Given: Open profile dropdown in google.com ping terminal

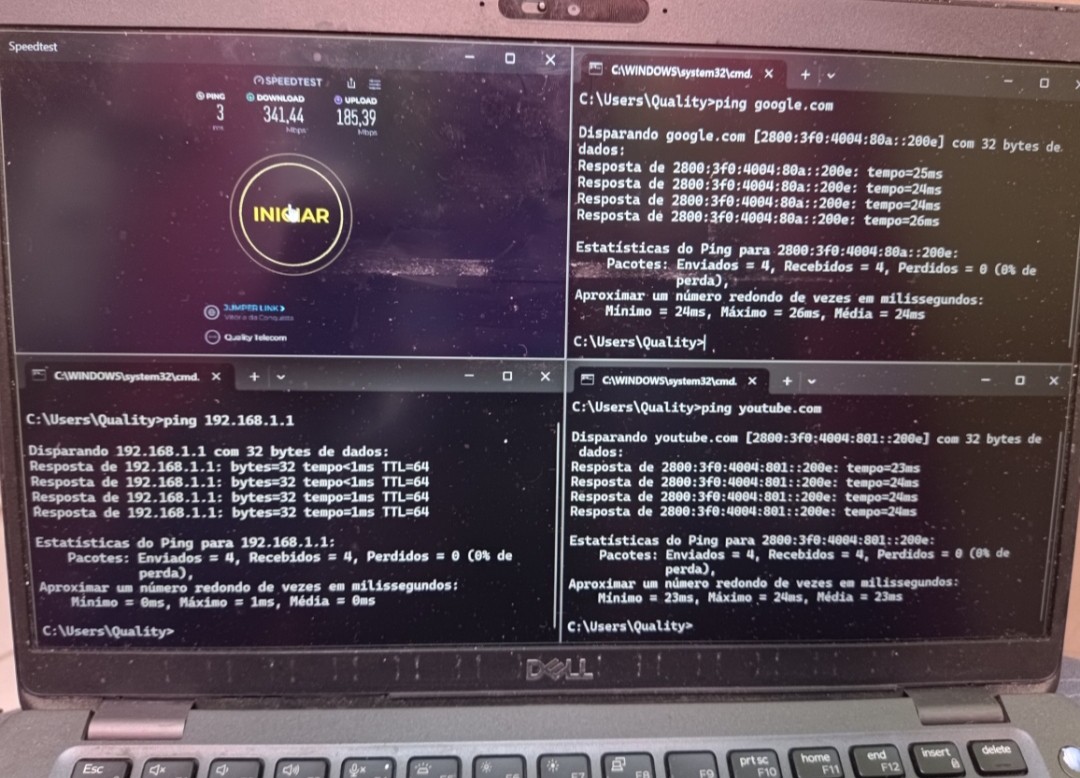Looking at the screenshot, I should [831, 75].
